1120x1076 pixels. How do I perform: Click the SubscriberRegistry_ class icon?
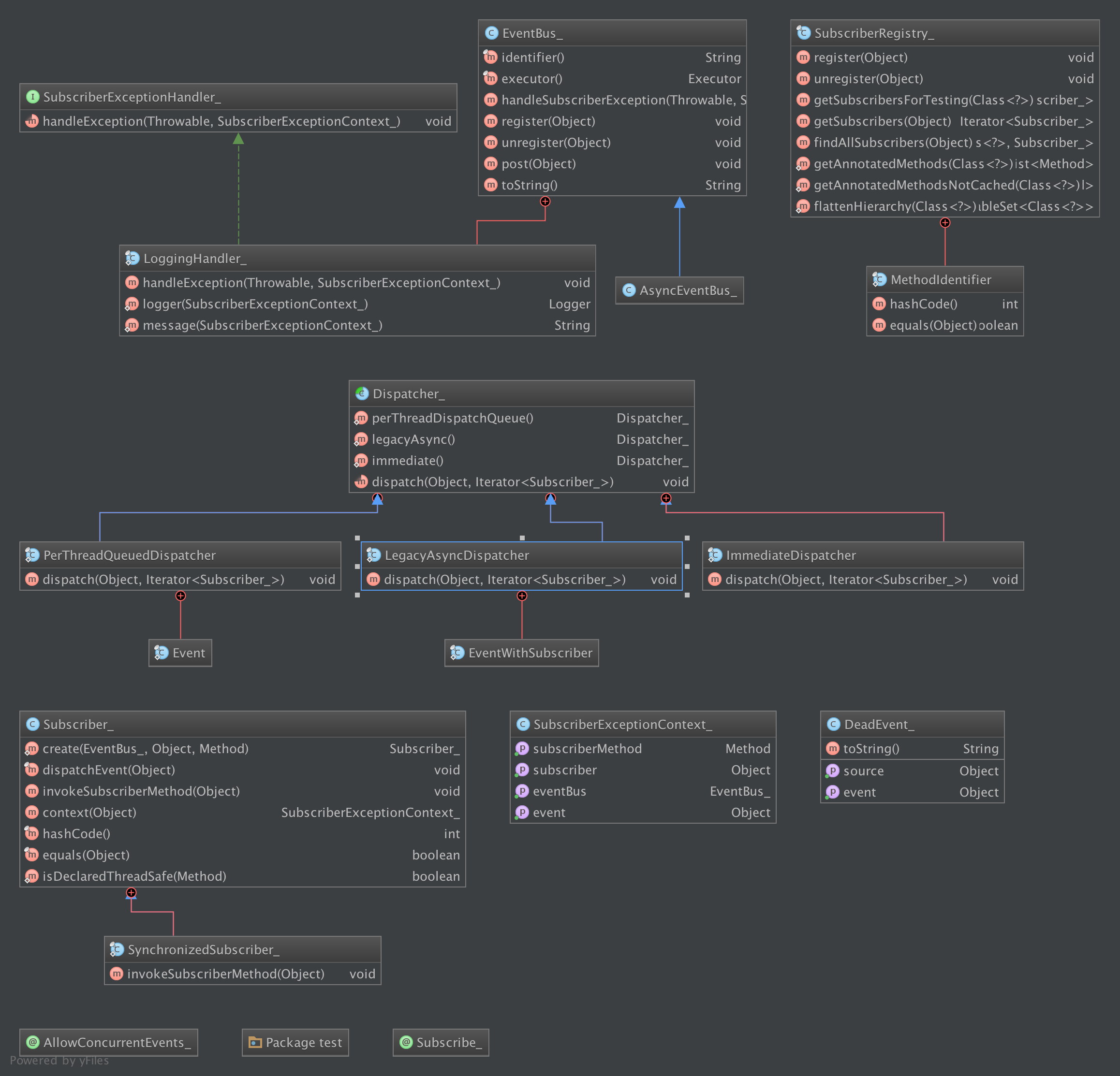(803, 33)
